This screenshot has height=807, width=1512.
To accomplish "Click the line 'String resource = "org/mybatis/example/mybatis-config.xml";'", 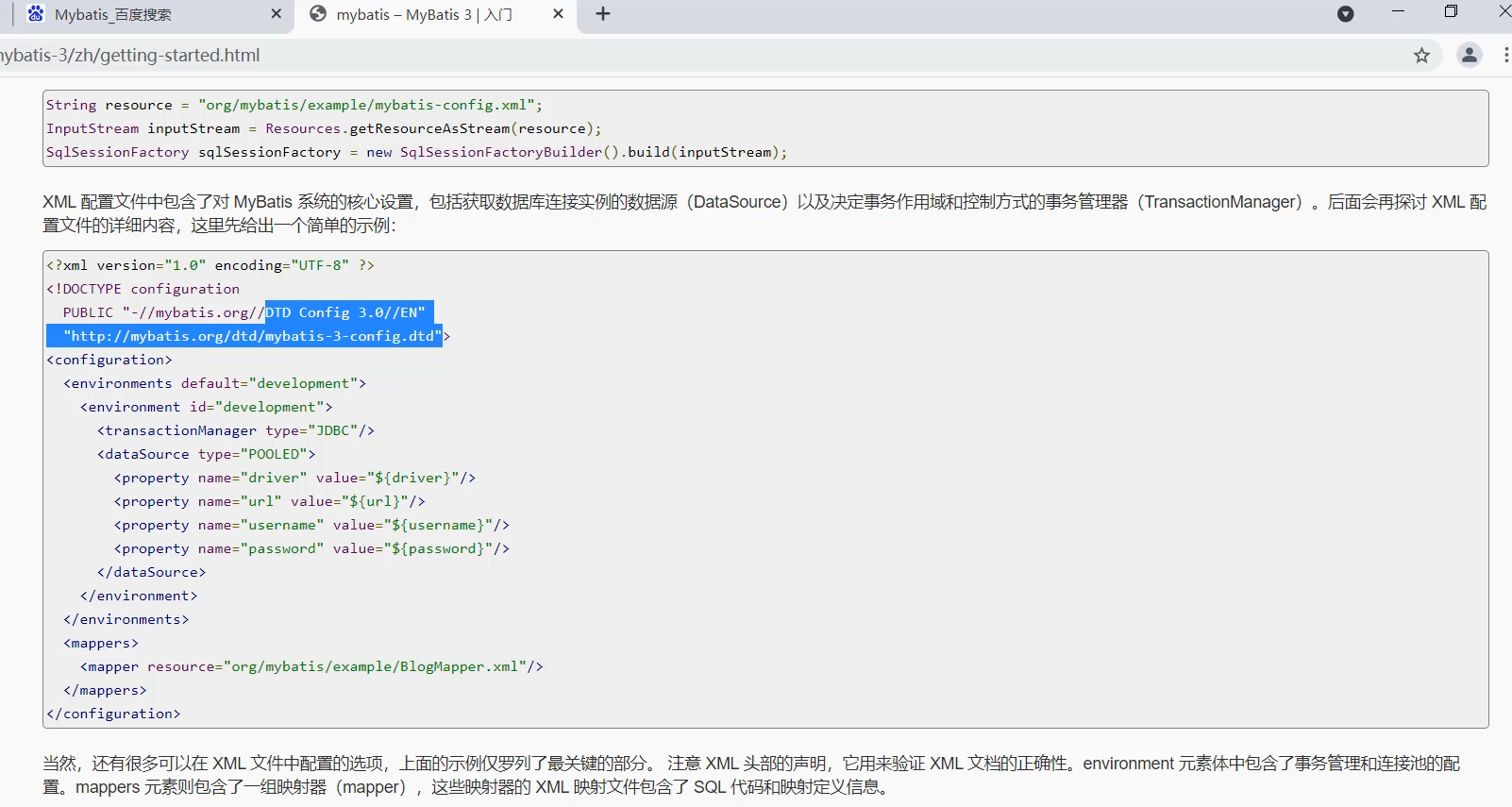I will pyautogui.click(x=294, y=105).
